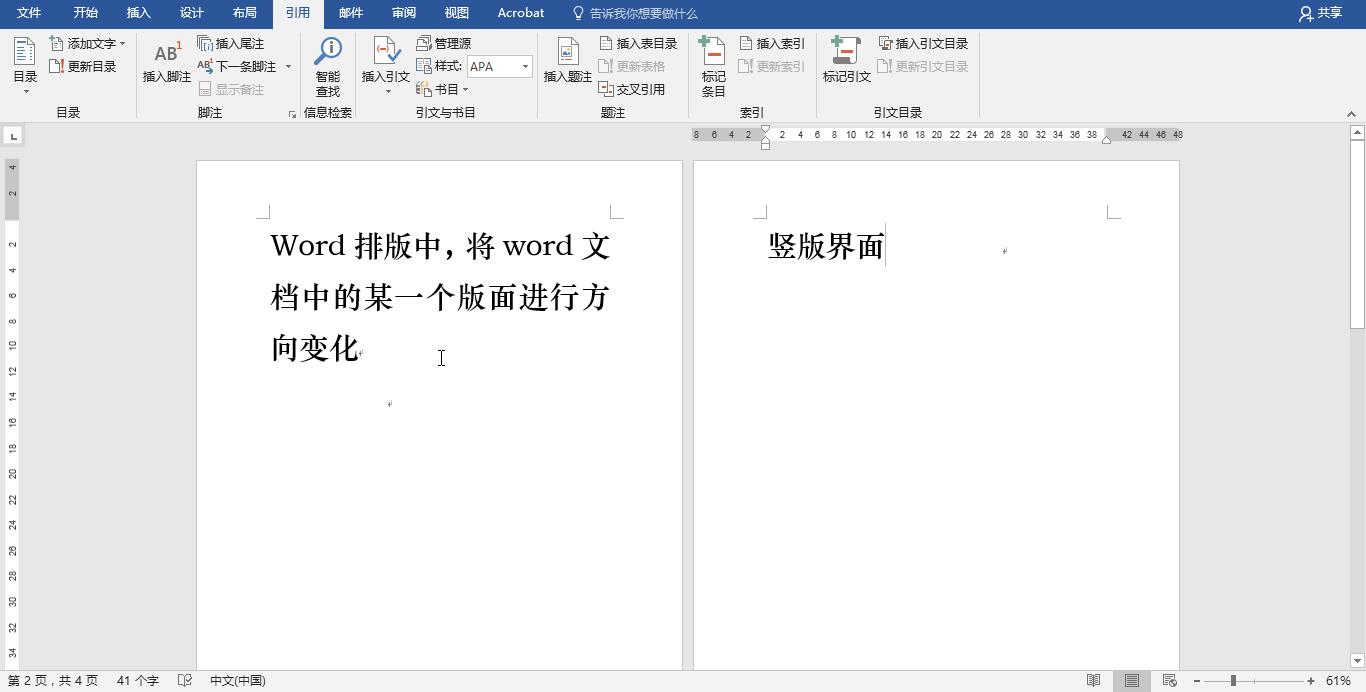Viewport: 1366px width, 692px height.
Task: Collapse the ribbon with the chevron arrow
Action: 1353,113
